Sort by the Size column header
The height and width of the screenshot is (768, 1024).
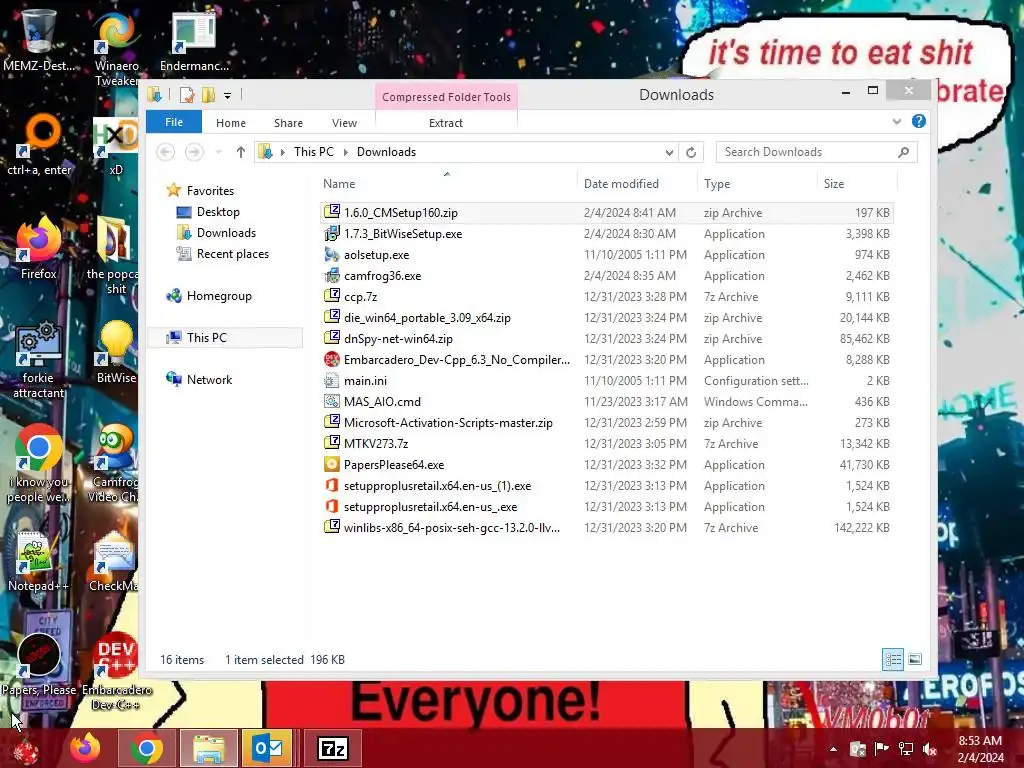857,184
